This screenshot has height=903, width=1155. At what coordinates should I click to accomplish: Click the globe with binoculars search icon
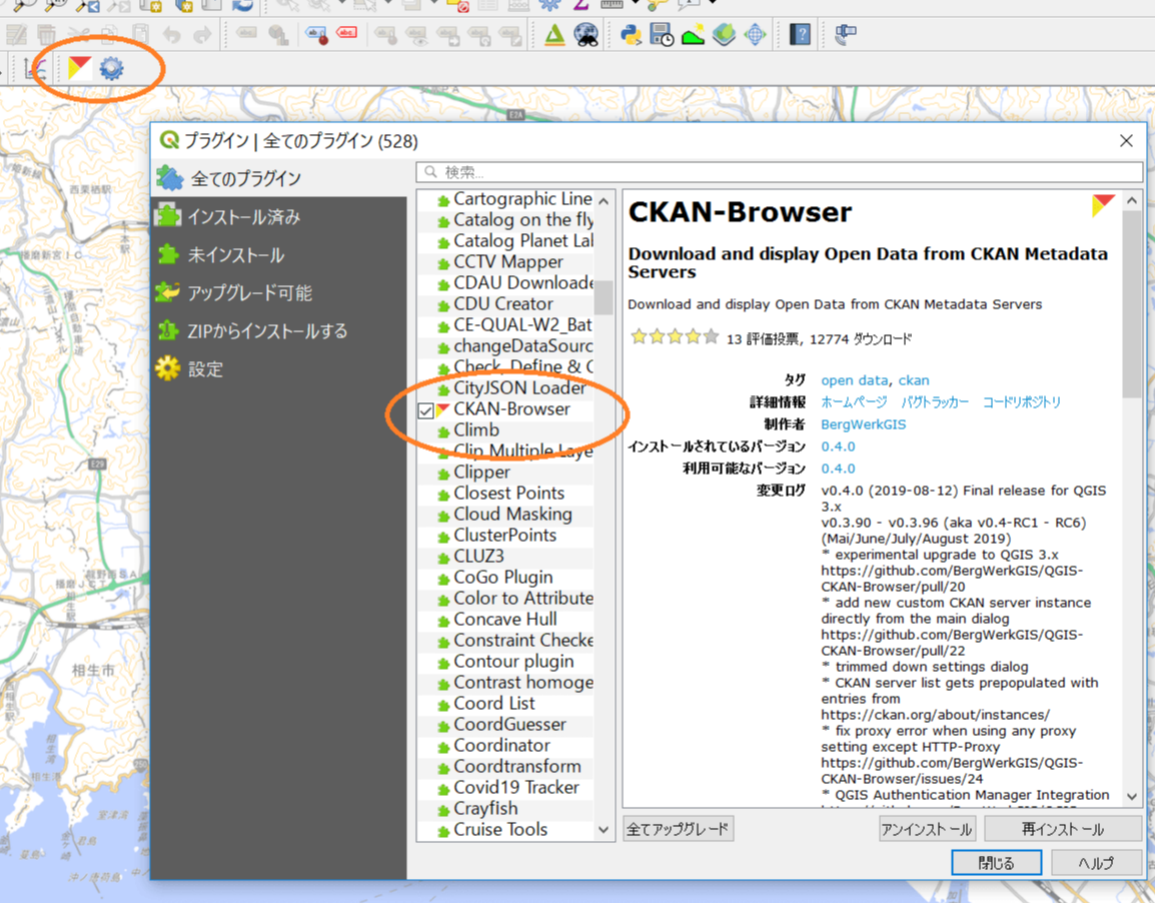586,34
